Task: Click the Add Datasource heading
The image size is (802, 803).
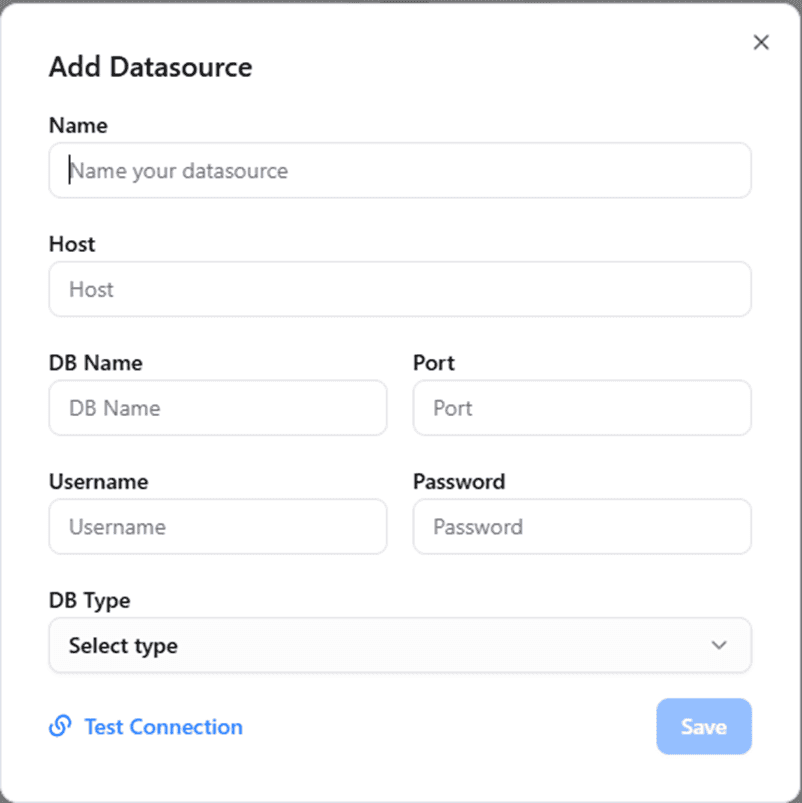Action: pyautogui.click(x=150, y=68)
